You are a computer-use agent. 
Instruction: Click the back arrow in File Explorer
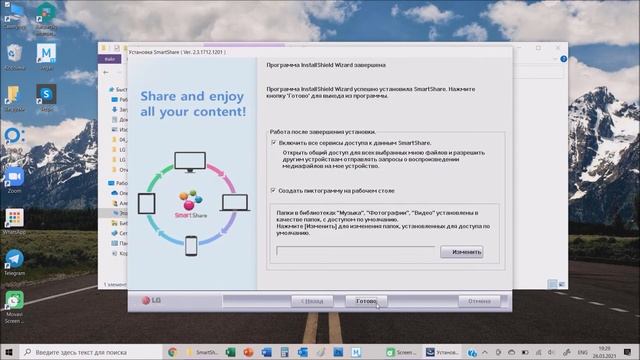pyautogui.click(x=106, y=72)
